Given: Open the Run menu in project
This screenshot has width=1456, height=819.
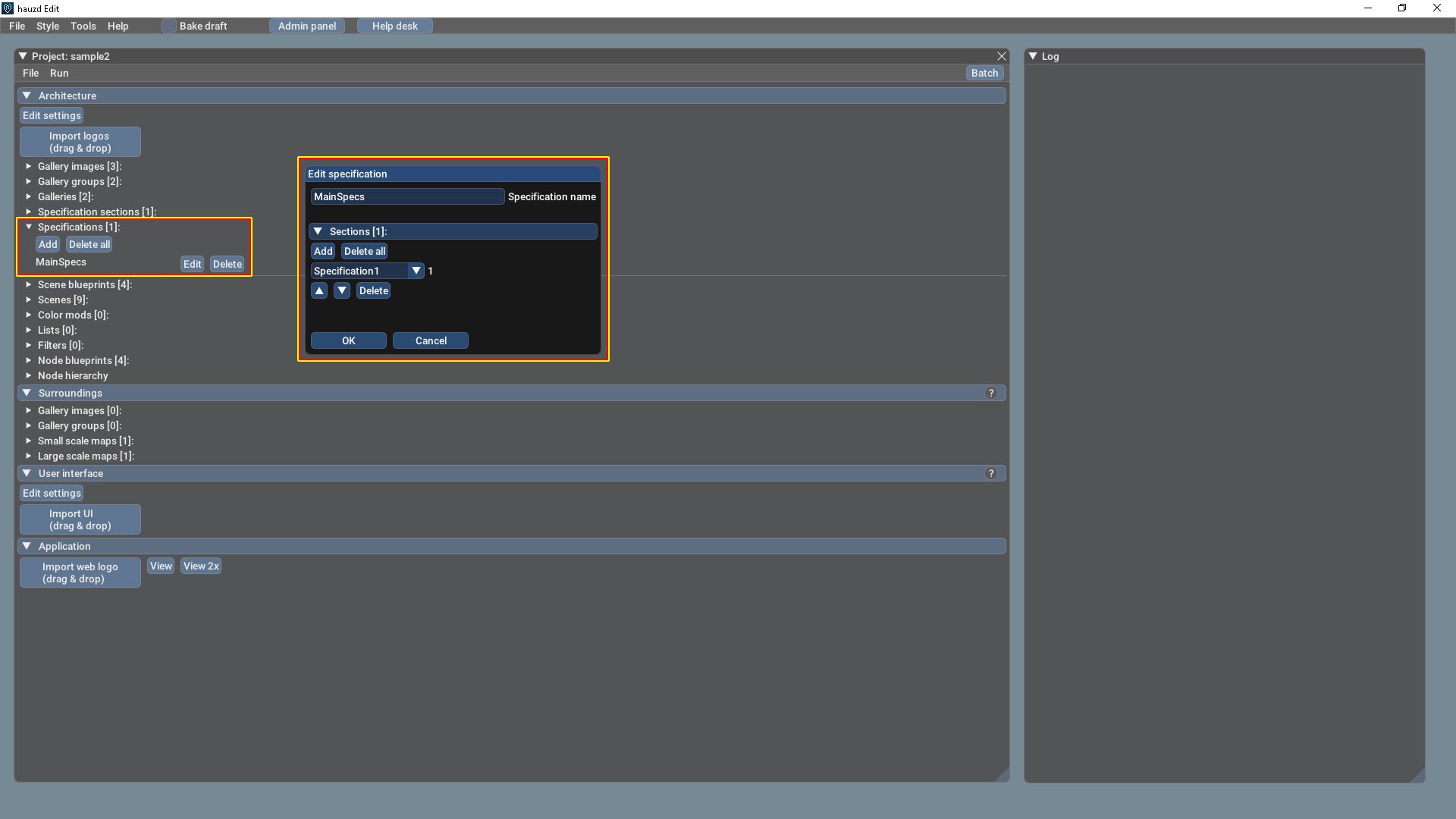Looking at the screenshot, I should point(59,73).
